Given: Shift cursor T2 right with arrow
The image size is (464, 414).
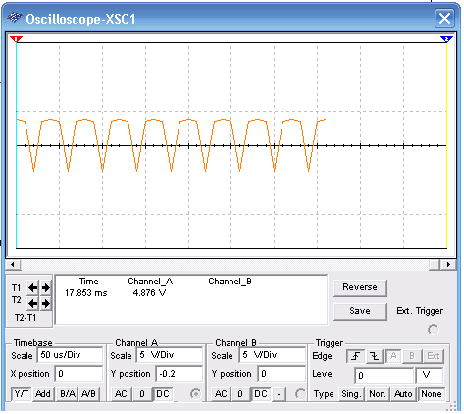Looking at the screenshot, I should [46, 304].
